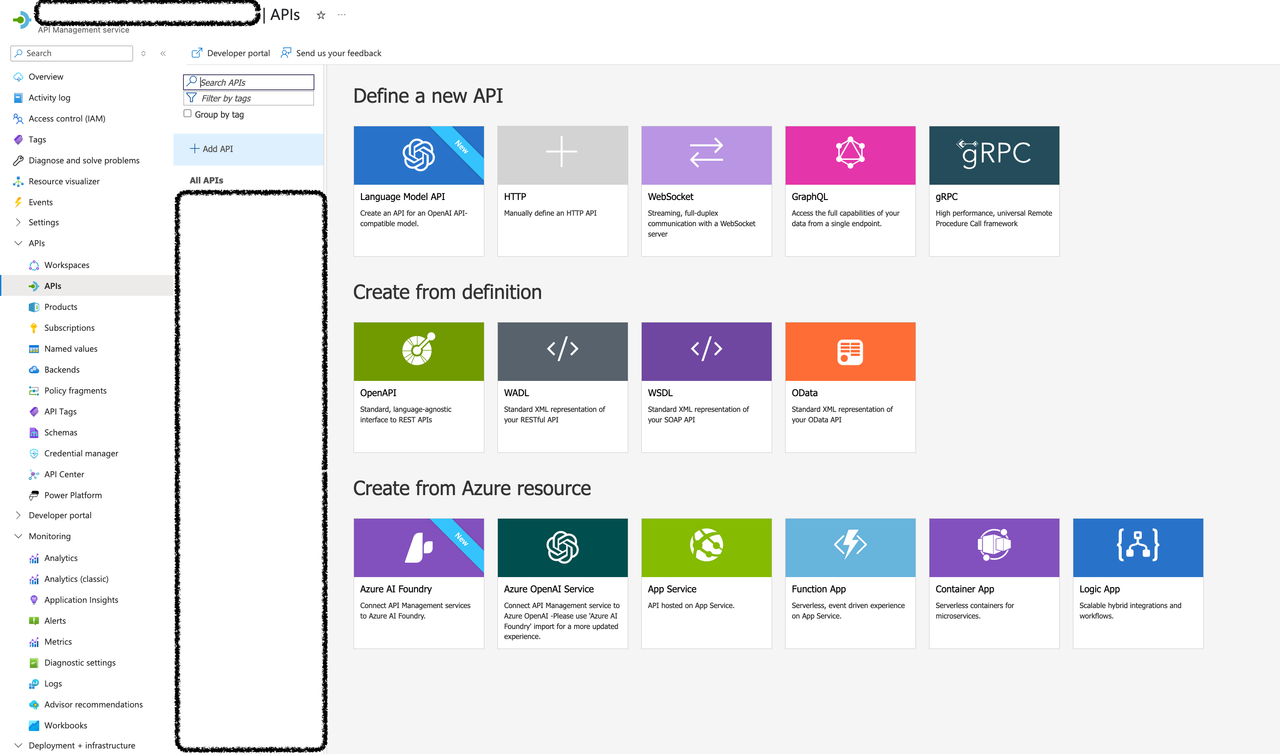Focus the sidebar Search box
Viewport: 1280px width, 754px height.
click(72, 53)
